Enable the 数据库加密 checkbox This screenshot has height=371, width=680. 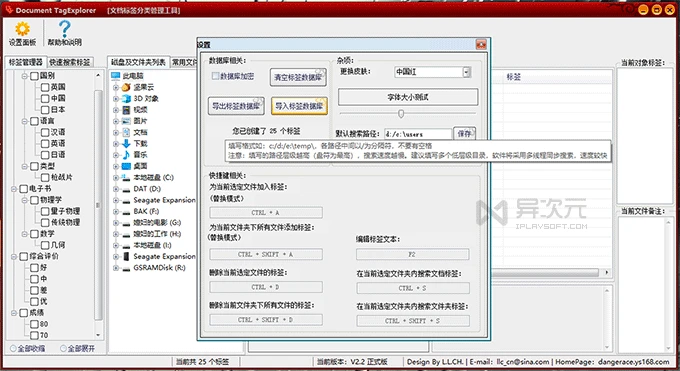216,76
